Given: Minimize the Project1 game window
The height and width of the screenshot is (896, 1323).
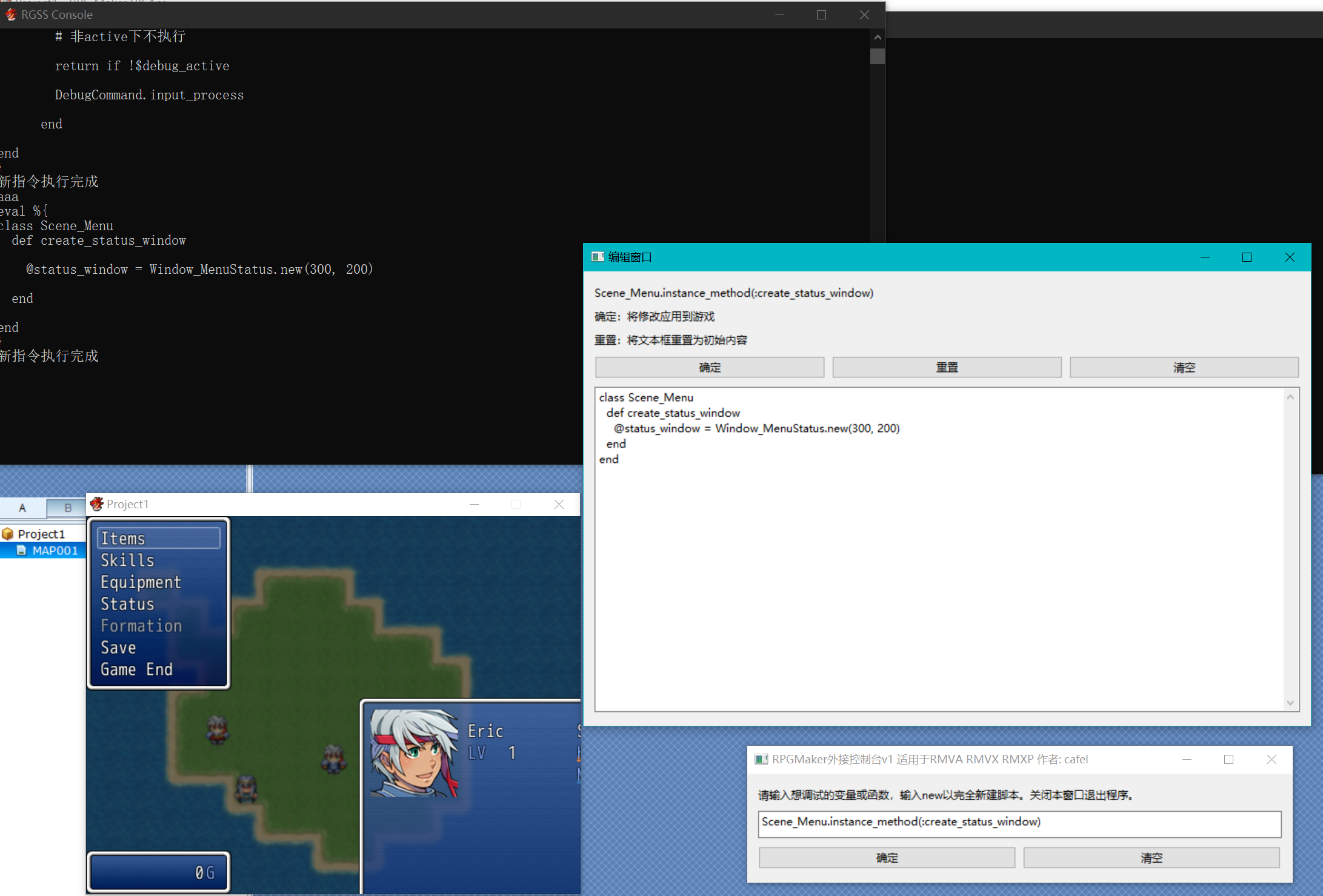Looking at the screenshot, I should [x=474, y=504].
